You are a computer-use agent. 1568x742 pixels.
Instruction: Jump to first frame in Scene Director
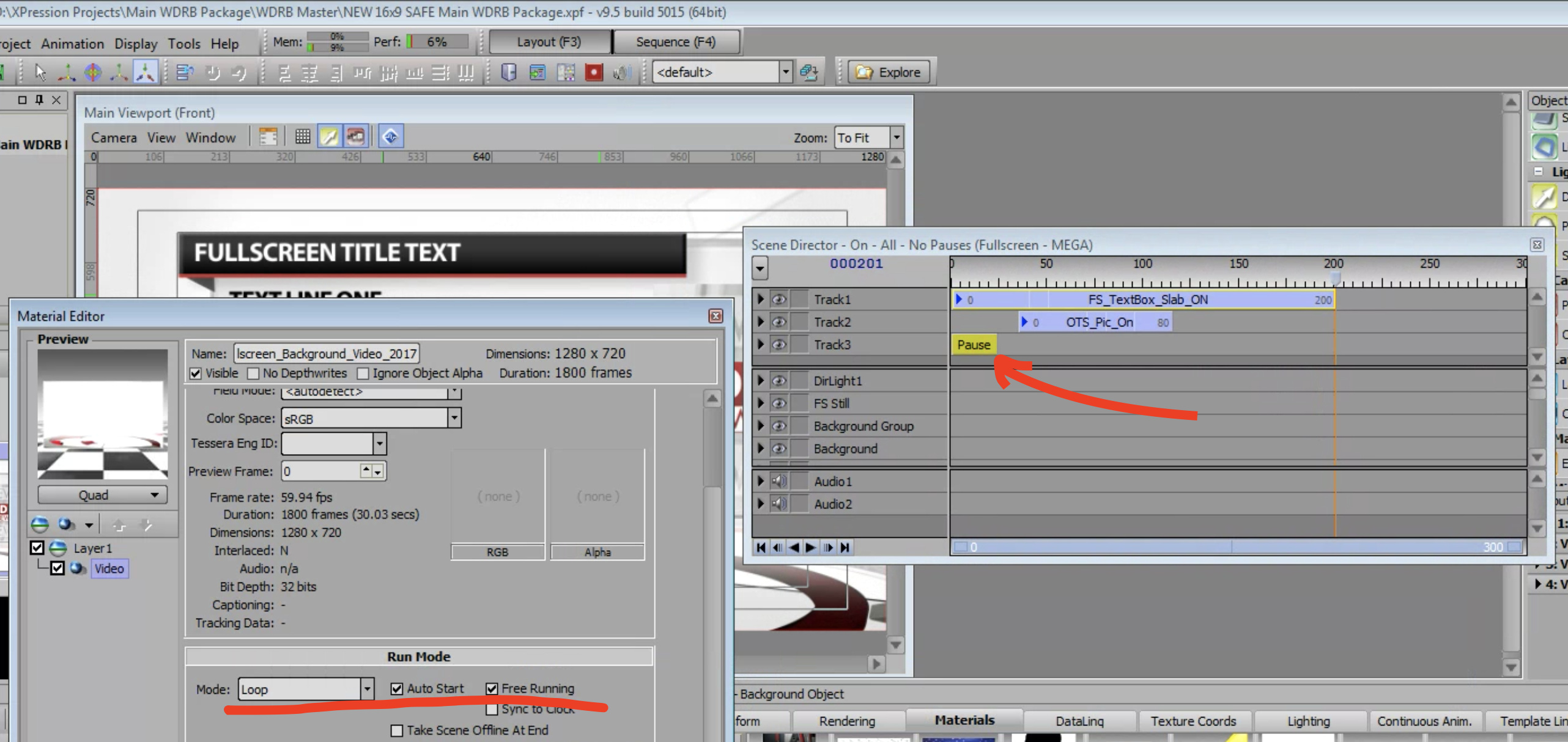click(x=761, y=547)
